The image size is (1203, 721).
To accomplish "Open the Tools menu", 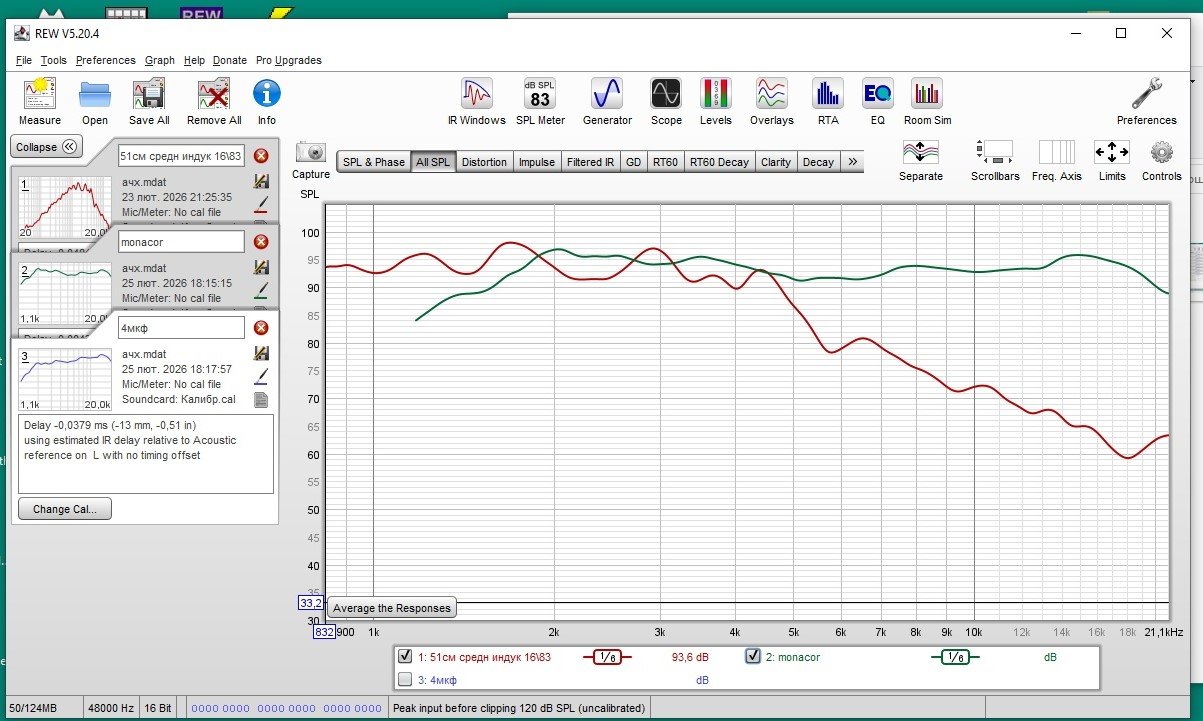I will pos(54,60).
